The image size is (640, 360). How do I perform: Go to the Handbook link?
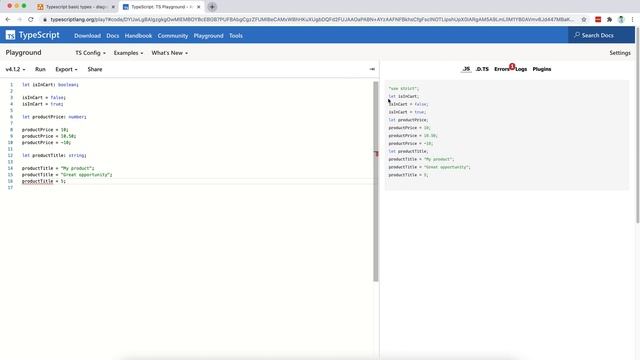(x=138, y=36)
